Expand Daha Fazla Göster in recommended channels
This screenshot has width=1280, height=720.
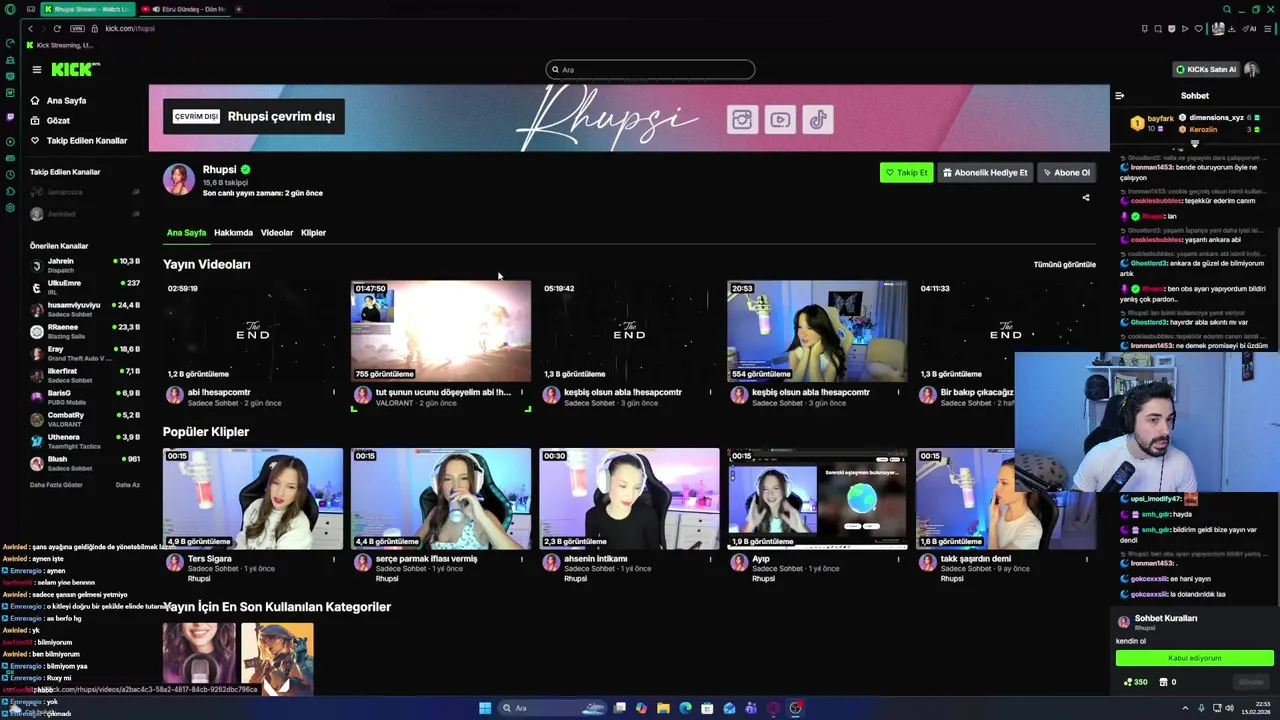(56, 485)
